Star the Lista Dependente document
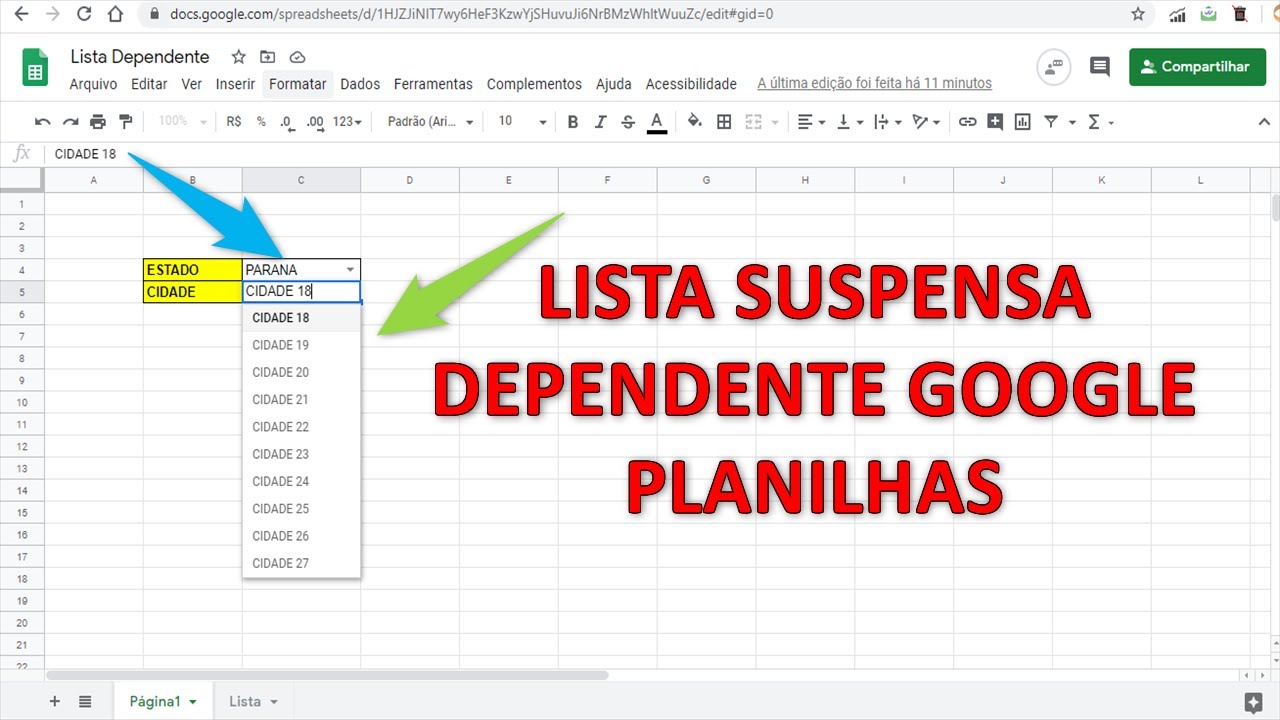Image resolution: width=1280 pixels, height=720 pixels. [x=238, y=57]
